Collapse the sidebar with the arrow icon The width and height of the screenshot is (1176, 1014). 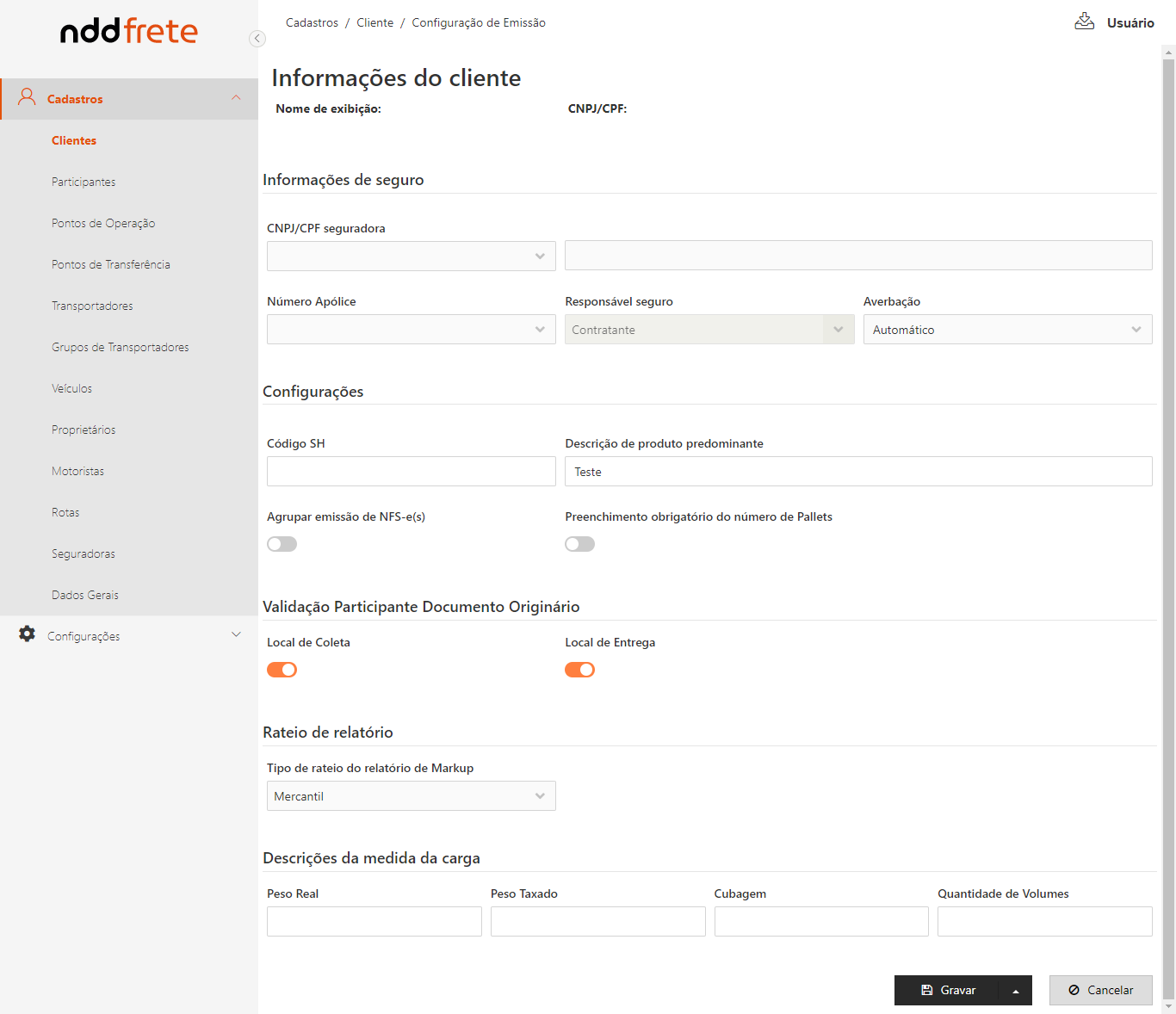[x=257, y=38]
